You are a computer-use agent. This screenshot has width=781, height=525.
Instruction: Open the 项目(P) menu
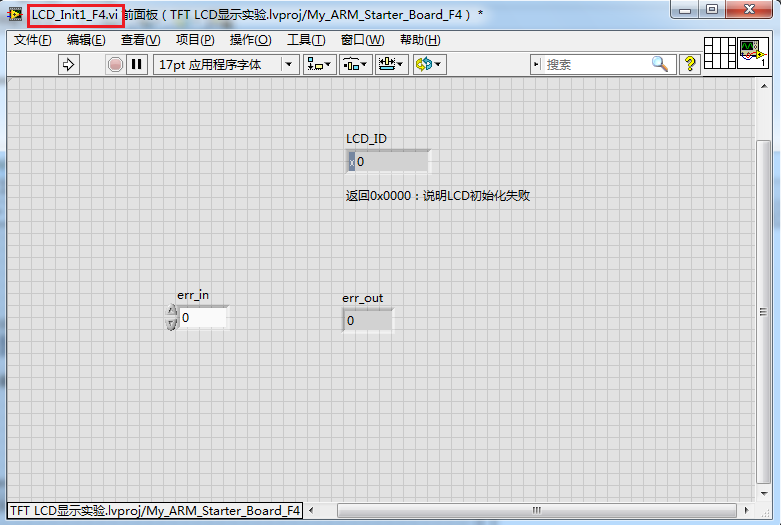[x=195, y=40]
